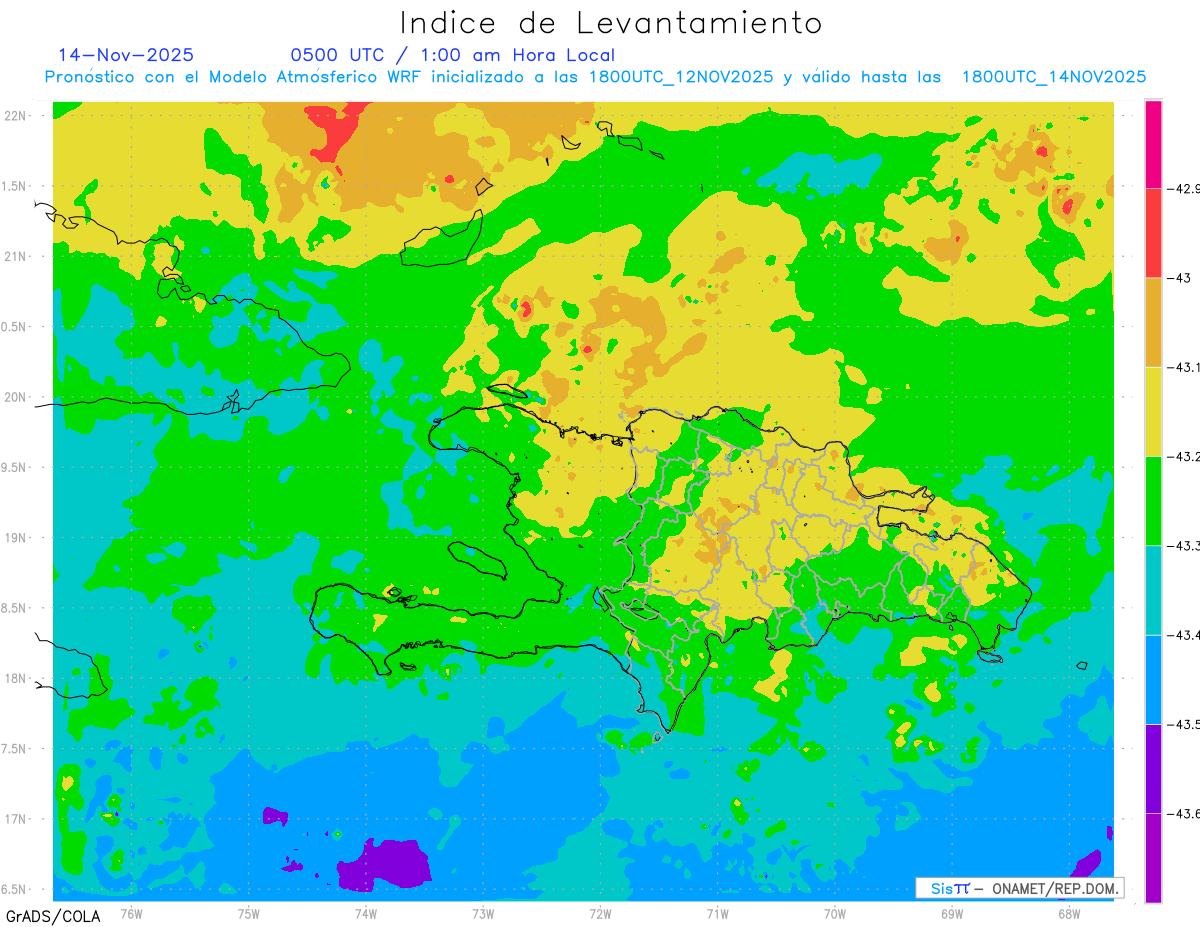Choose the green swatch between -43.2 and -43.3

click(1153, 500)
